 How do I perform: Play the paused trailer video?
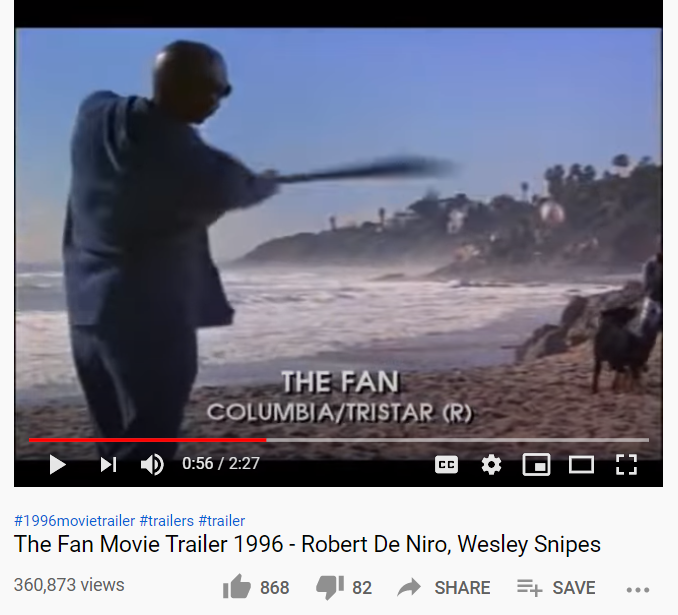(57, 465)
